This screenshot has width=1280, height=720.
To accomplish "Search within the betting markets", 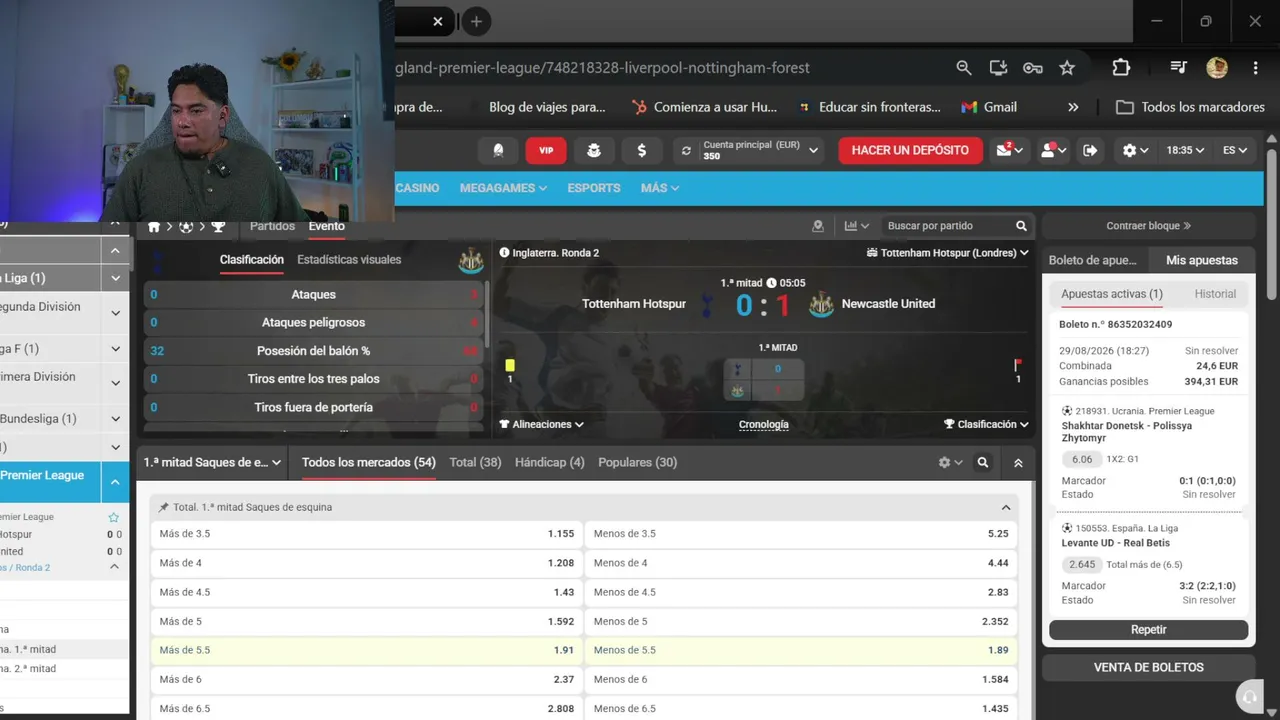I will (983, 463).
